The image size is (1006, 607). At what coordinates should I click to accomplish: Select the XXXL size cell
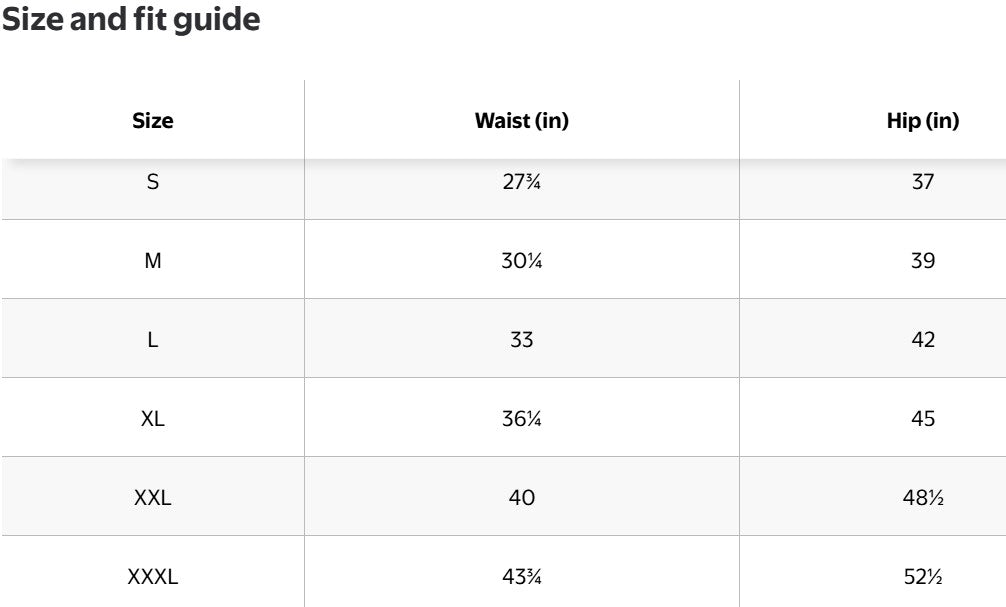coord(152,576)
